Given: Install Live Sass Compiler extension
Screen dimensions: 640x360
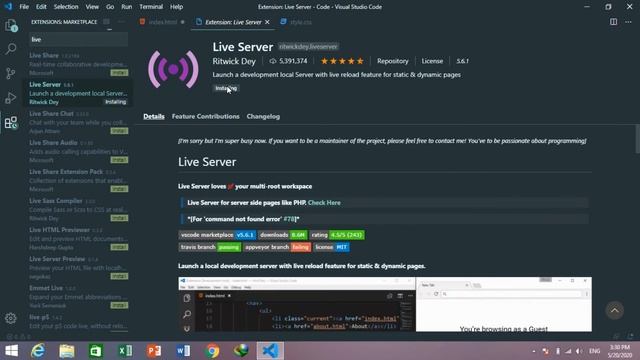Looking at the screenshot, I should pyautogui.click(x=119, y=218).
